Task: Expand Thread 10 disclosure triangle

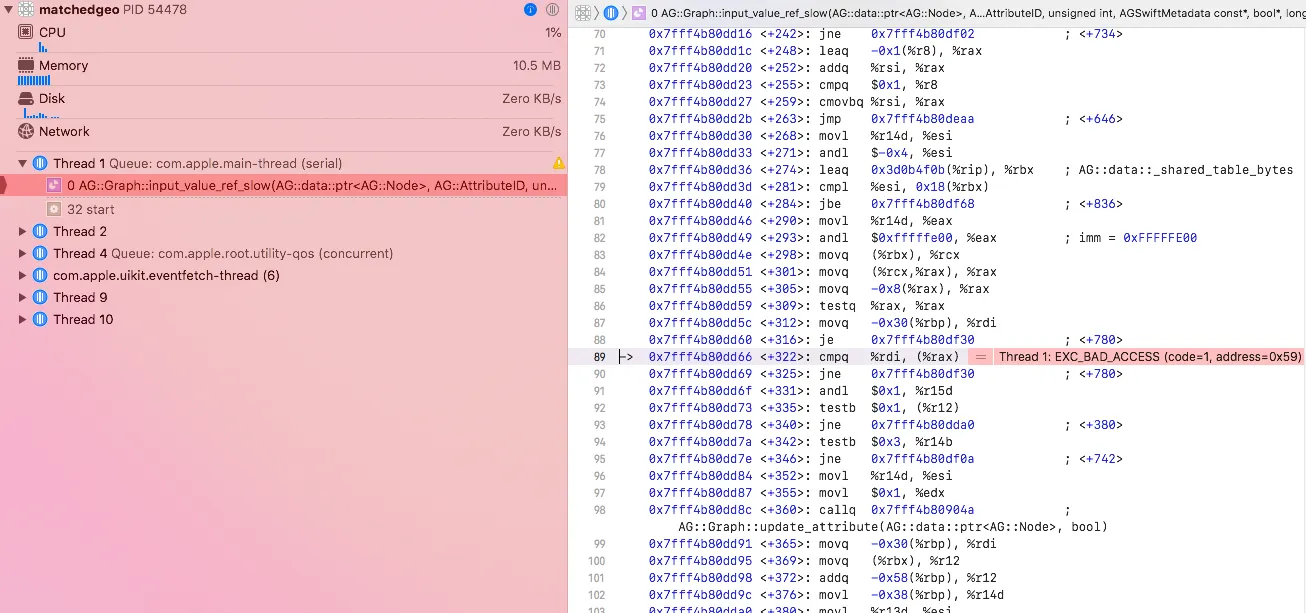Action: point(23,319)
